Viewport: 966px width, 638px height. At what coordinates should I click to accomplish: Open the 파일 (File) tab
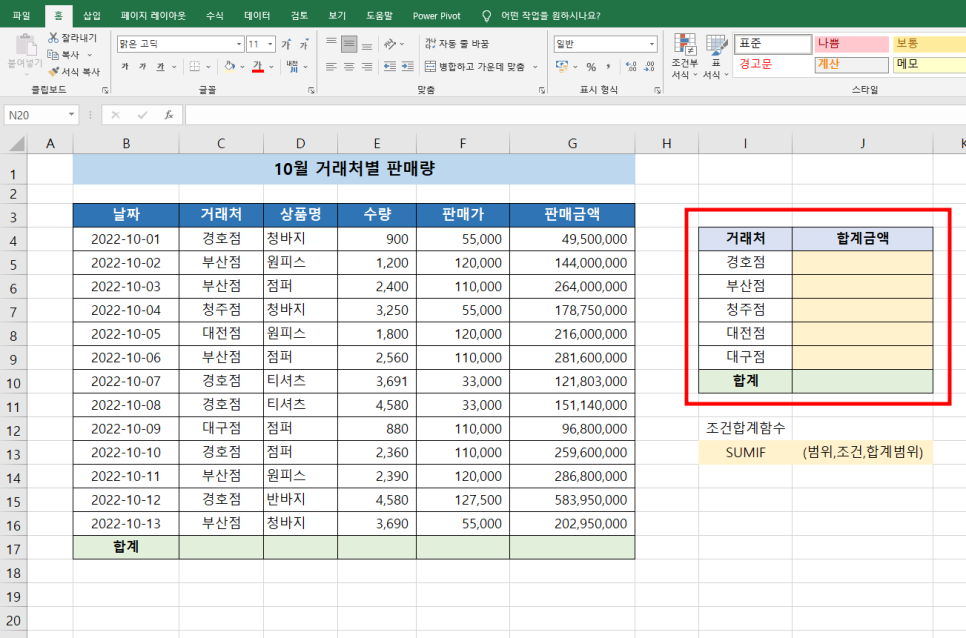pyautogui.click(x=22, y=15)
